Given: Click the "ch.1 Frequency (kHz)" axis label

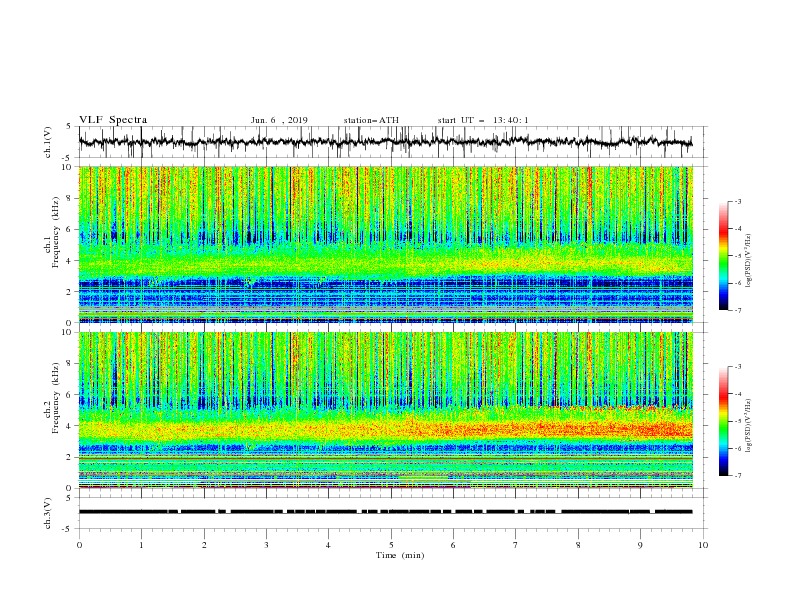Looking at the screenshot, I should [x=52, y=233].
